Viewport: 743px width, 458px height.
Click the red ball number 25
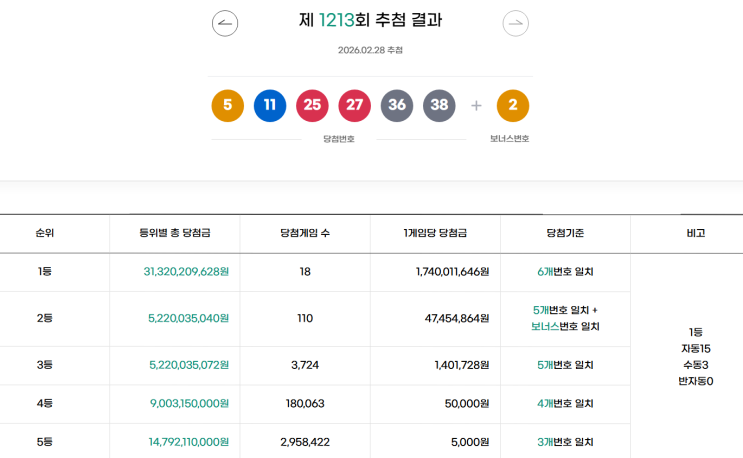click(312, 105)
